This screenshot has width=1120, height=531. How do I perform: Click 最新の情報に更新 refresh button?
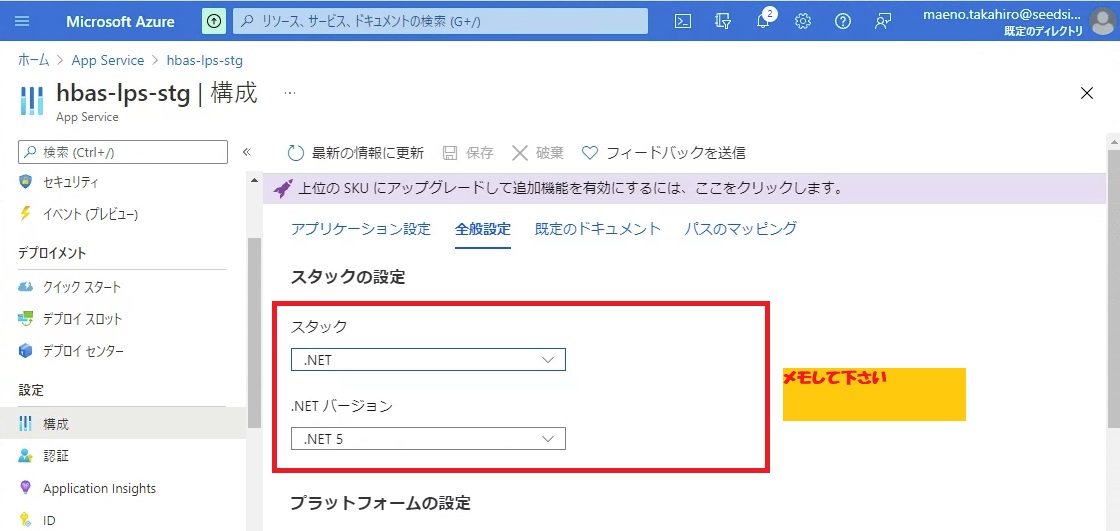356,153
